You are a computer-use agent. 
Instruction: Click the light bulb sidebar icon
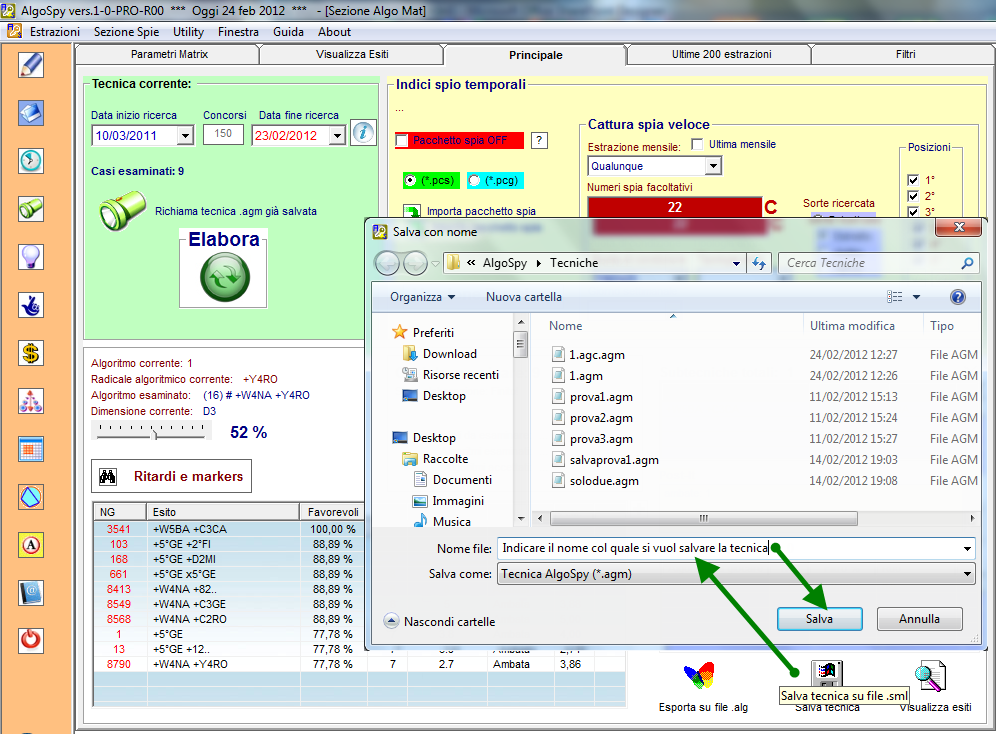click(32, 257)
